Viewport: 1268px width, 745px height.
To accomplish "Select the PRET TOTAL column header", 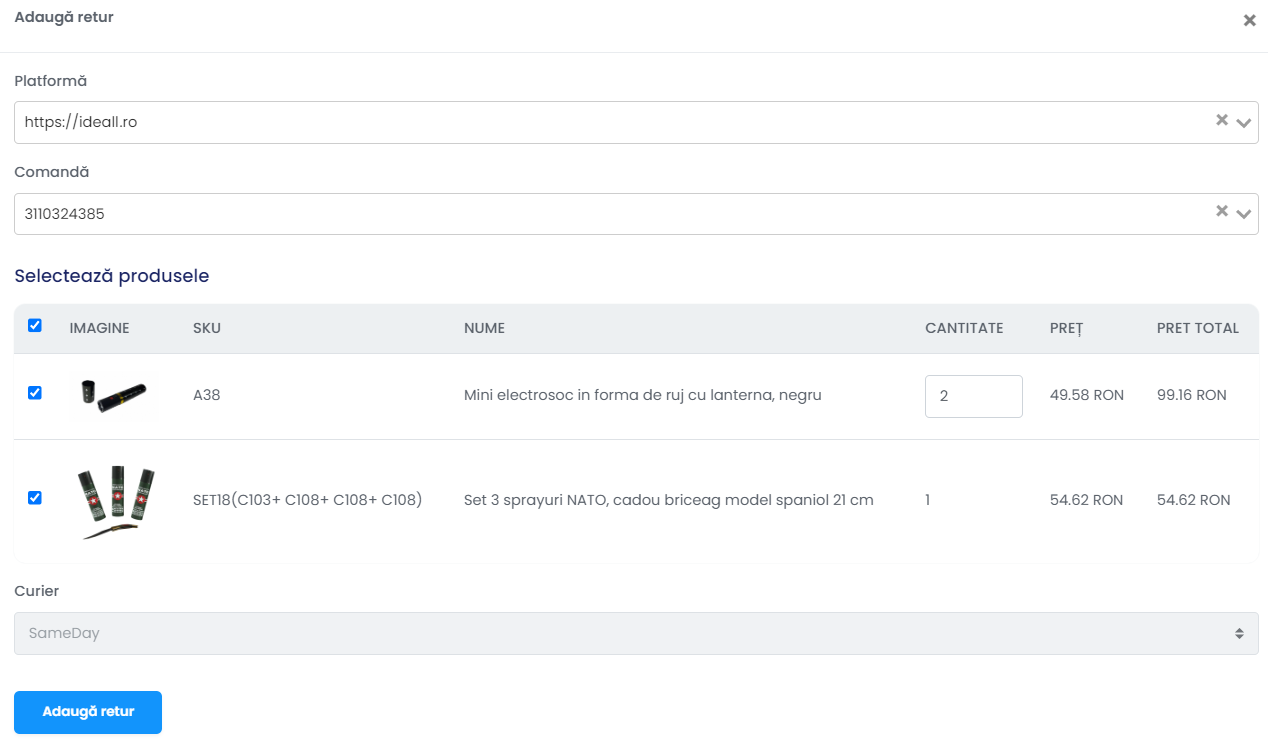I will click(1198, 328).
